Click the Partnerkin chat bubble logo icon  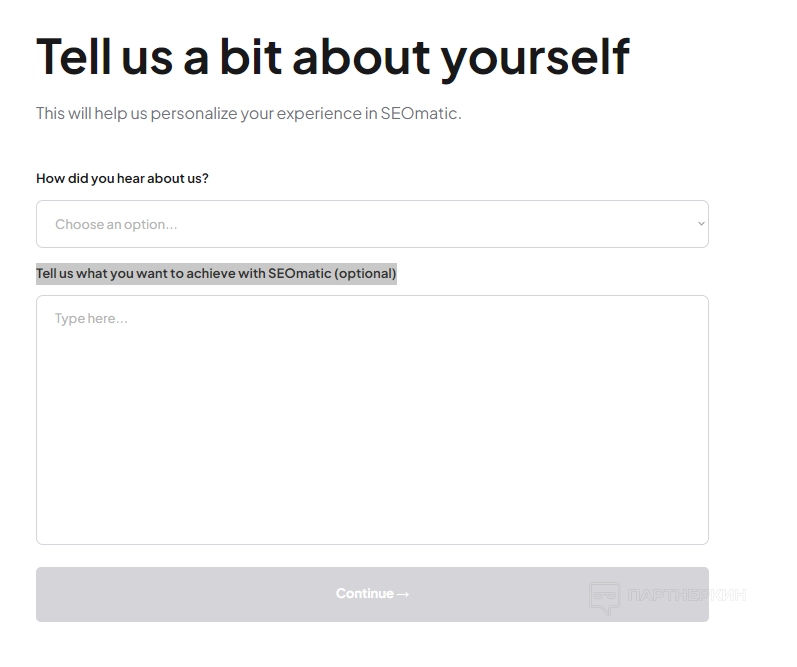(604, 597)
